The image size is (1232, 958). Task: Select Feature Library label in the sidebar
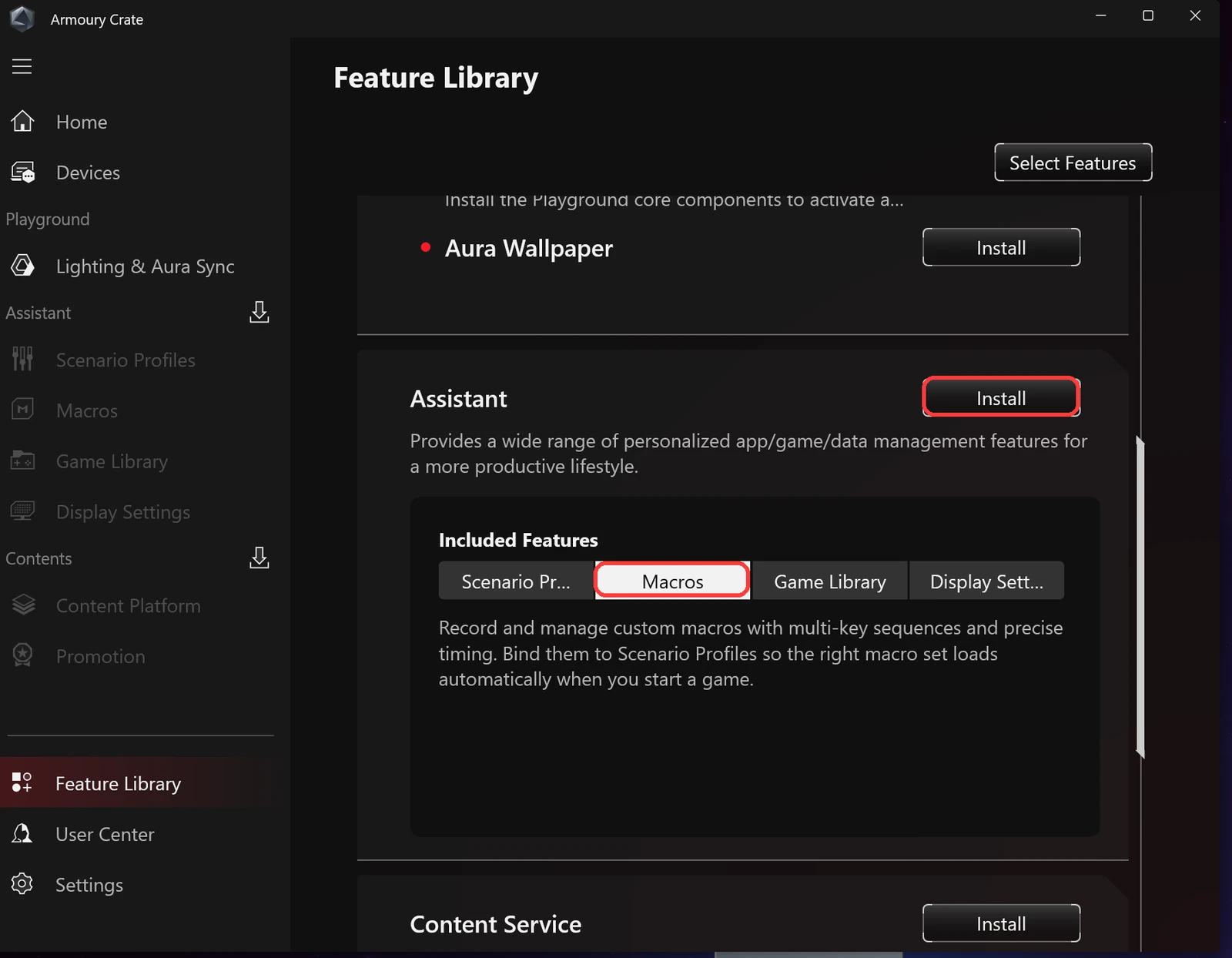(x=119, y=783)
